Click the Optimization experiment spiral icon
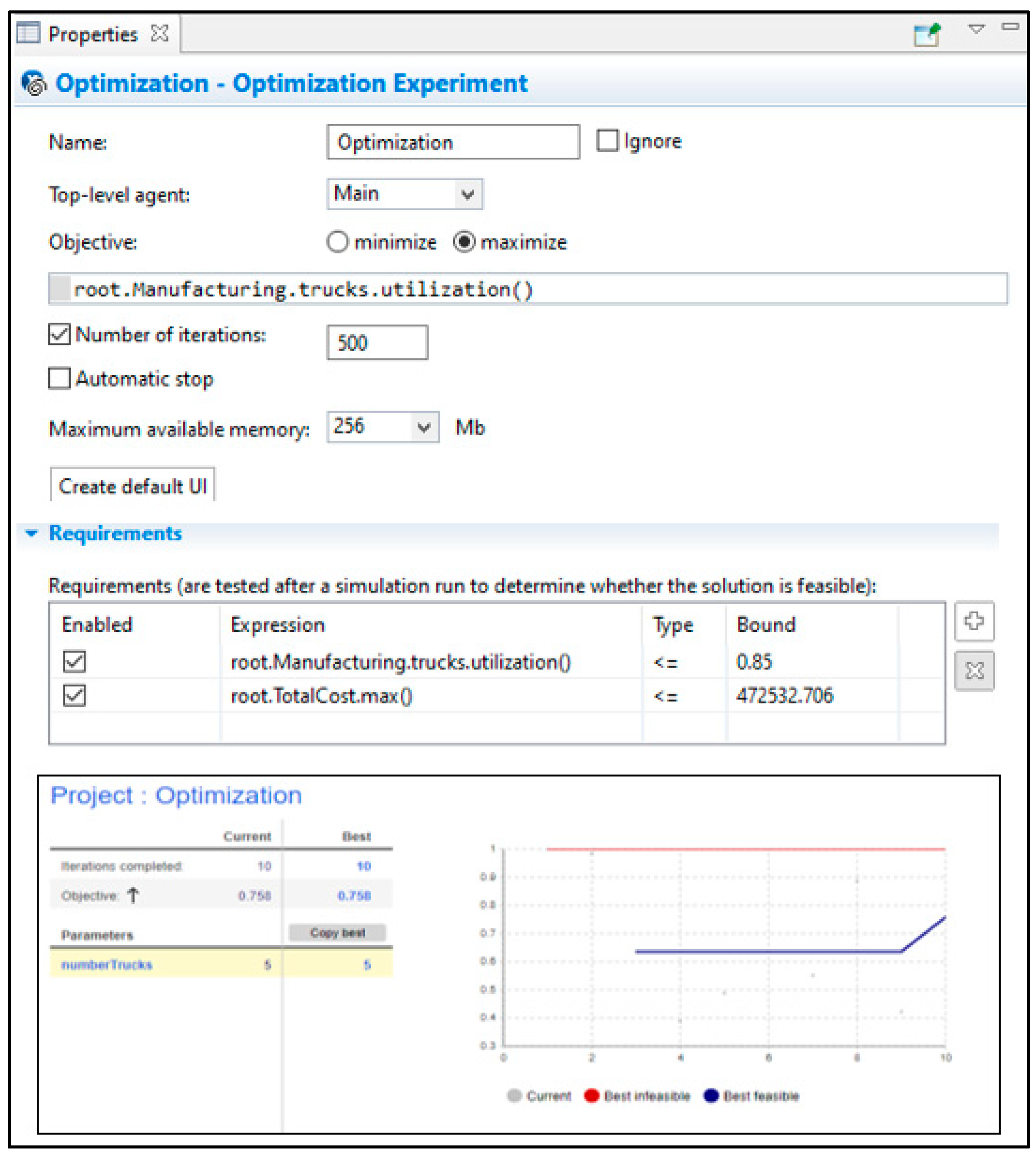 [x=33, y=83]
